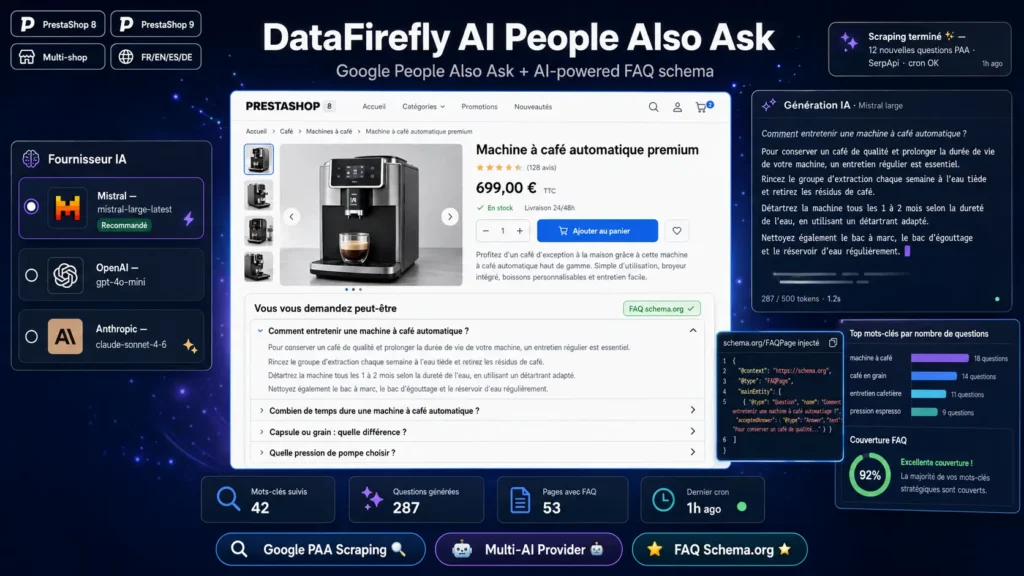Click right chevron on 'Combien de temps' row
The height and width of the screenshot is (576, 1024).
click(x=693, y=410)
